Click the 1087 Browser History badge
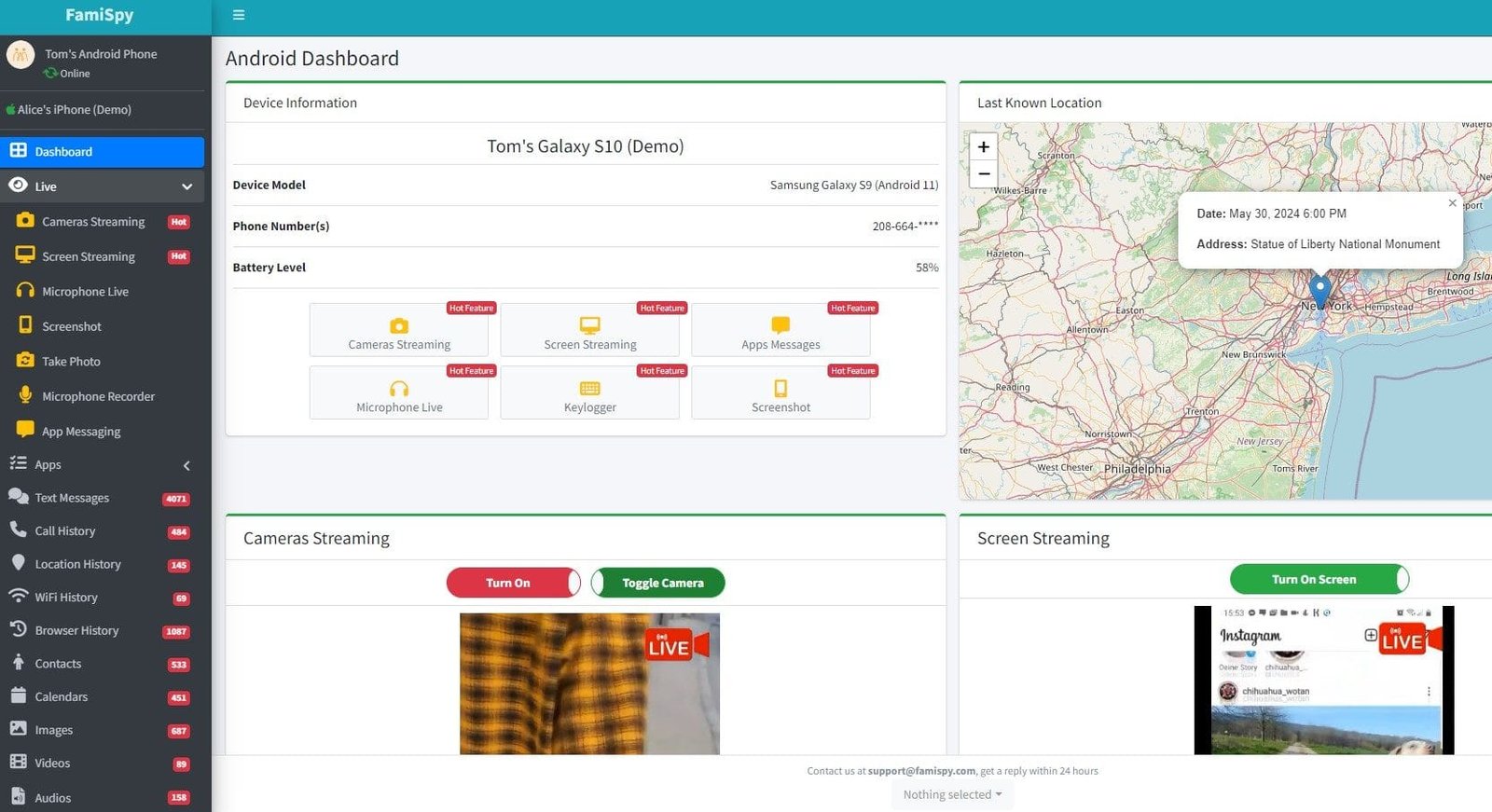This screenshot has height=812, width=1492. [176, 631]
